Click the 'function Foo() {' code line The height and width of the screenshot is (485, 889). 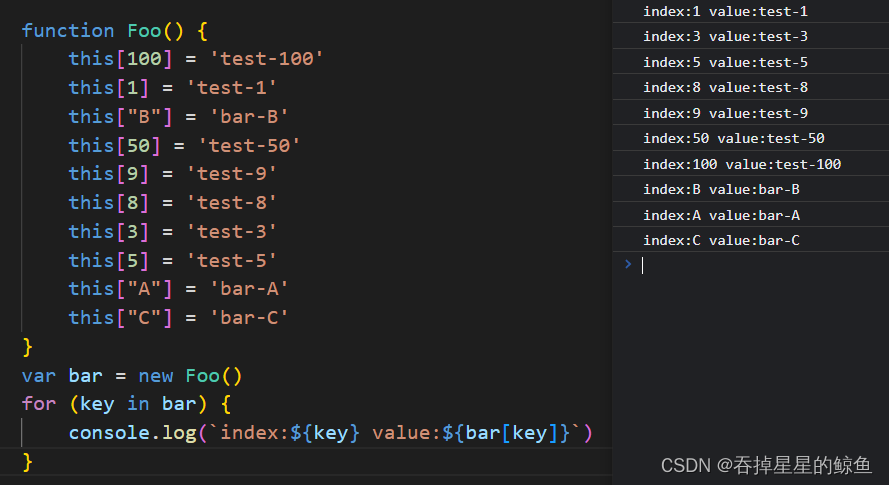pos(115,30)
